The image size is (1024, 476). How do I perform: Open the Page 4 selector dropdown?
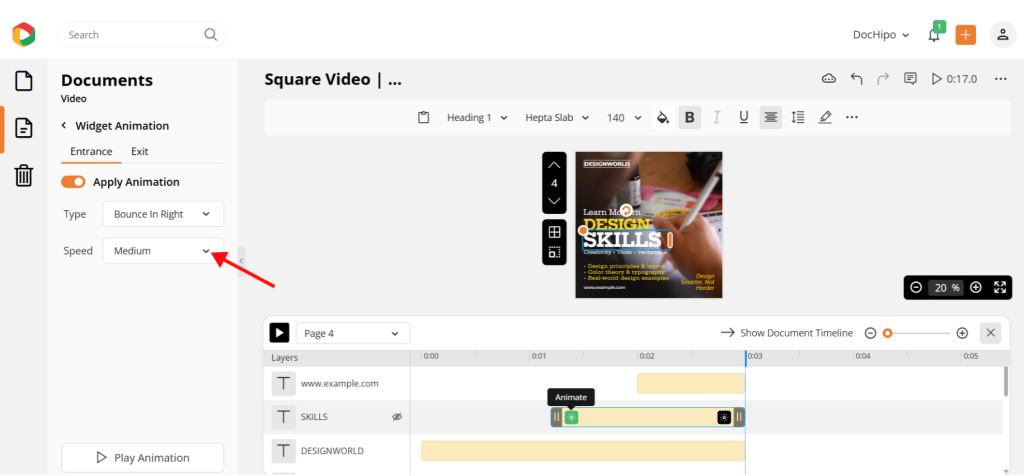coord(353,333)
